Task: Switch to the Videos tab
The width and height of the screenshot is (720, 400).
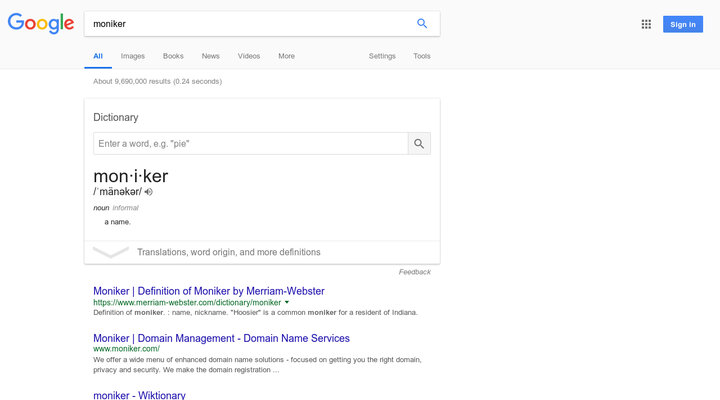Action: coord(249,56)
